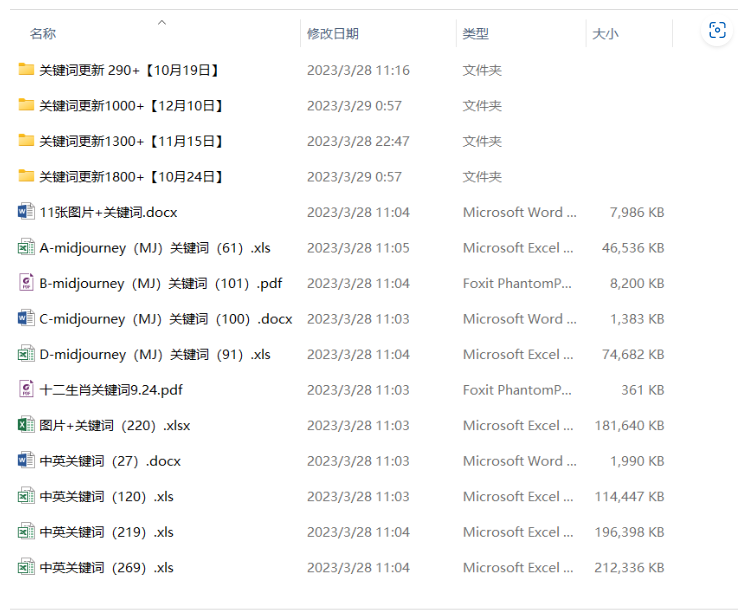Sort files by the 名称 column header
This screenshot has width=748, height=614.
[x=43, y=34]
